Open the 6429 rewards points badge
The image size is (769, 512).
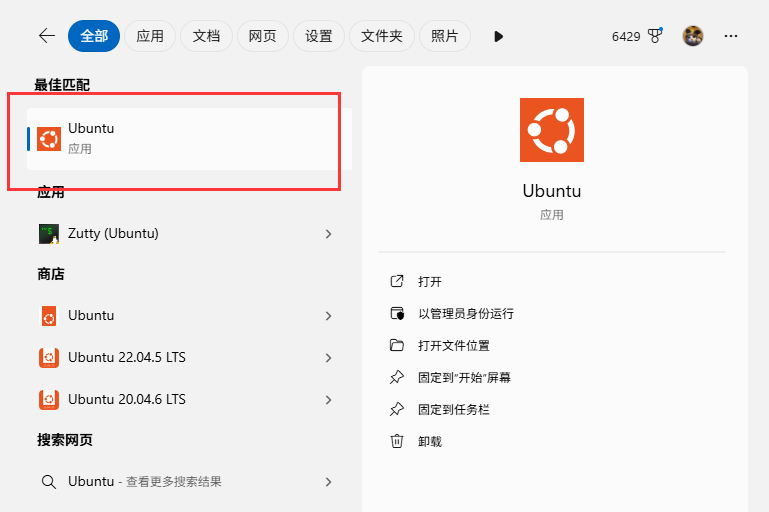pyautogui.click(x=637, y=36)
